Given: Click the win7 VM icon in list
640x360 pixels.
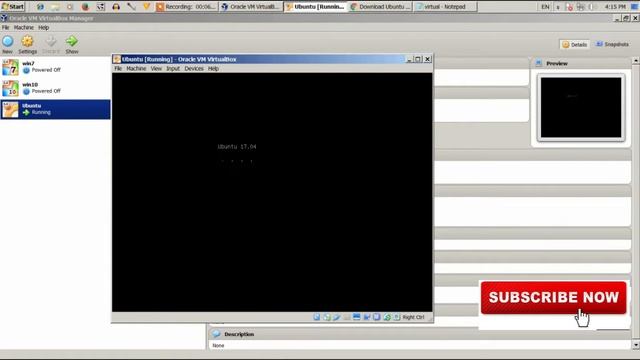Looking at the screenshot, I should (10, 67).
